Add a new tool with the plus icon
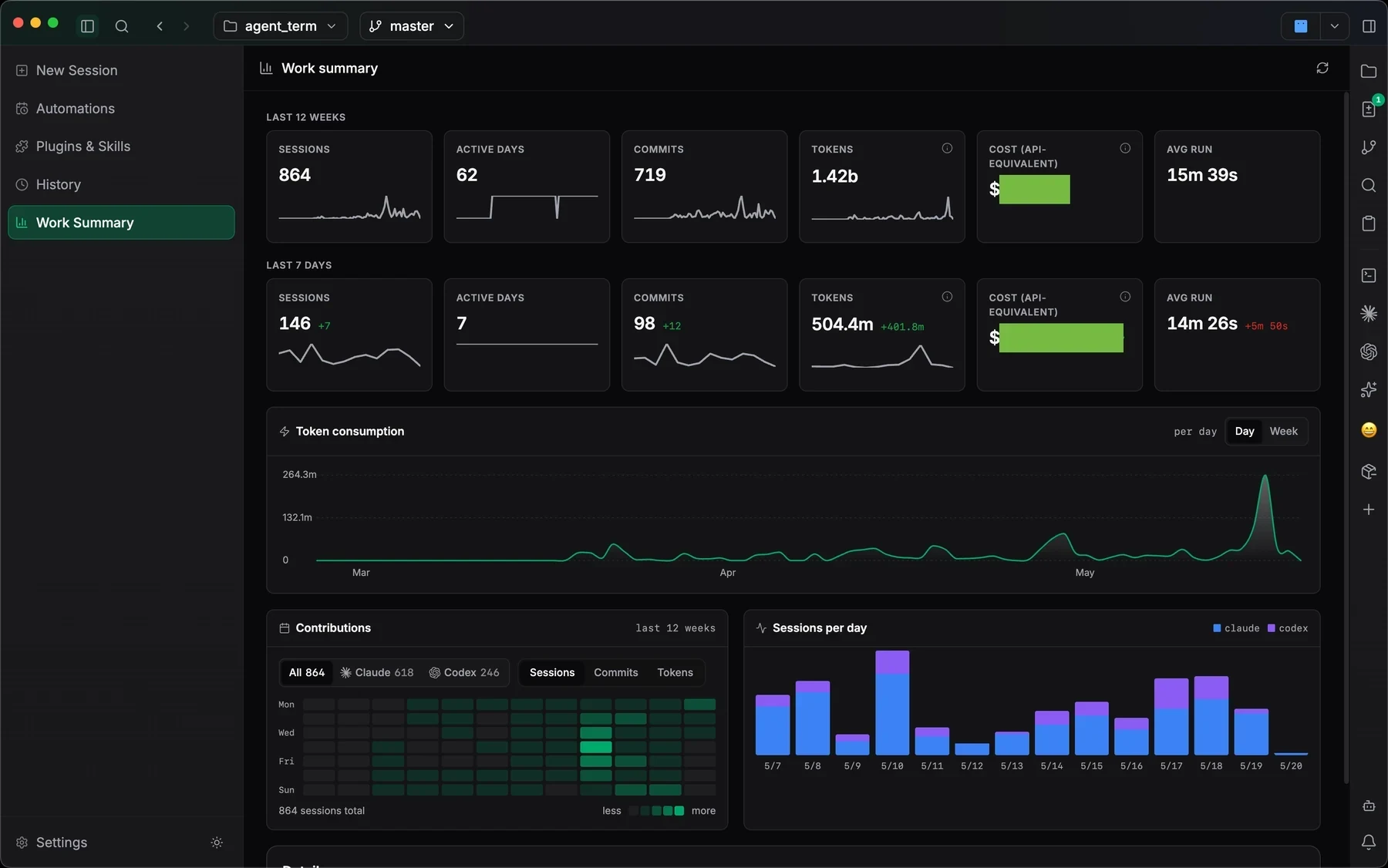The width and height of the screenshot is (1388, 868). (1369, 510)
